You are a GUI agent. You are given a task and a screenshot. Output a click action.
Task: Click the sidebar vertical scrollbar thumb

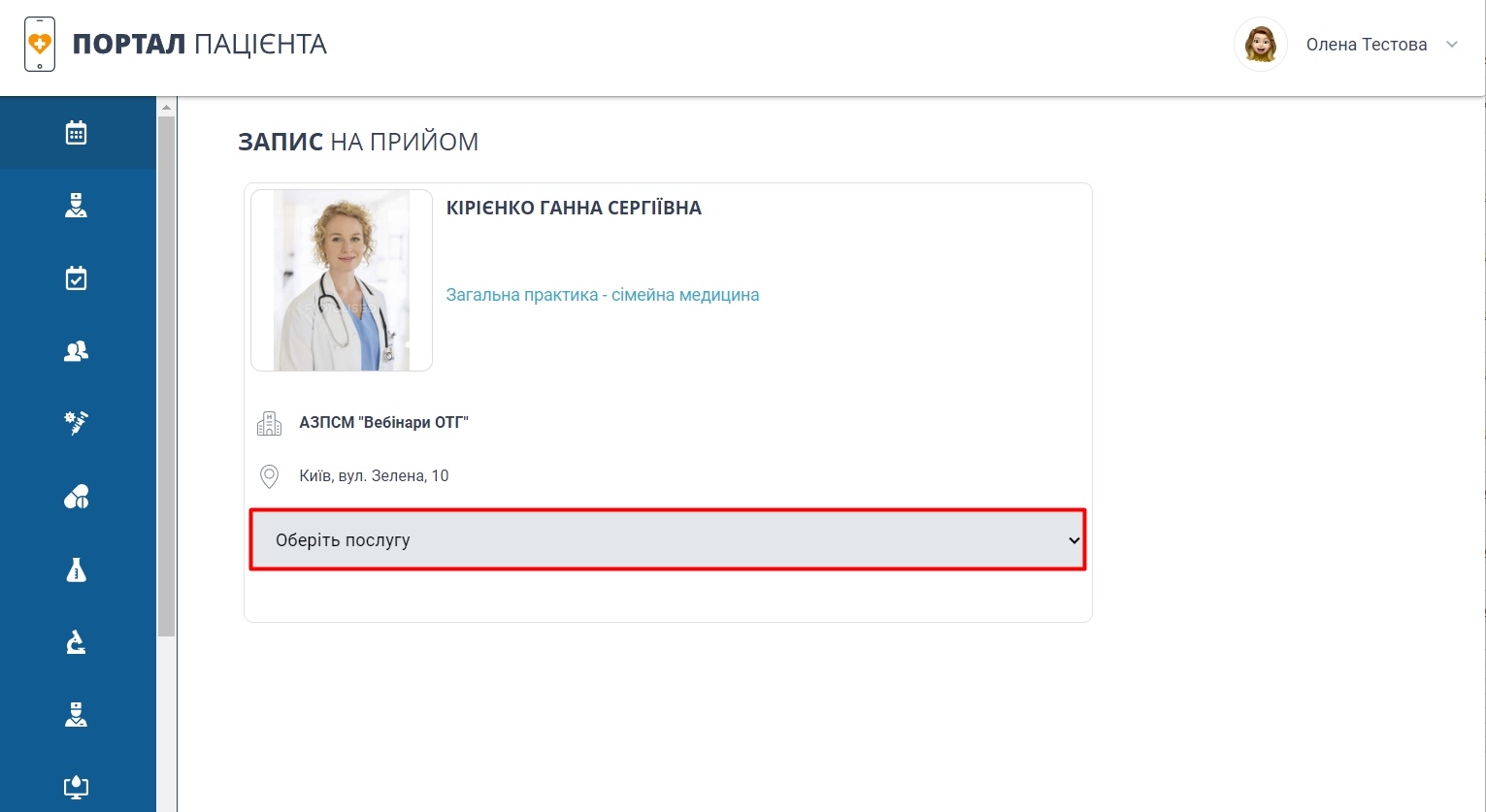click(x=166, y=376)
